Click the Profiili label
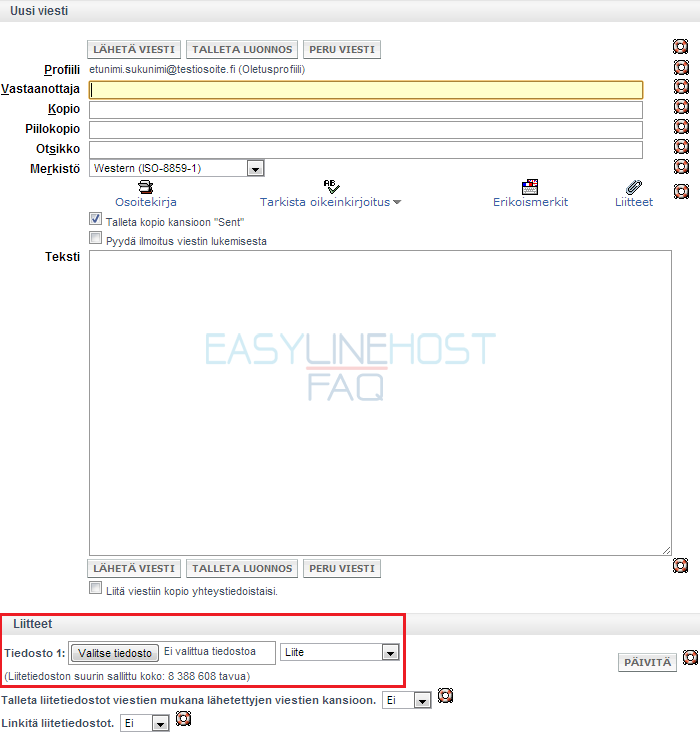700x734 pixels. click(62, 70)
